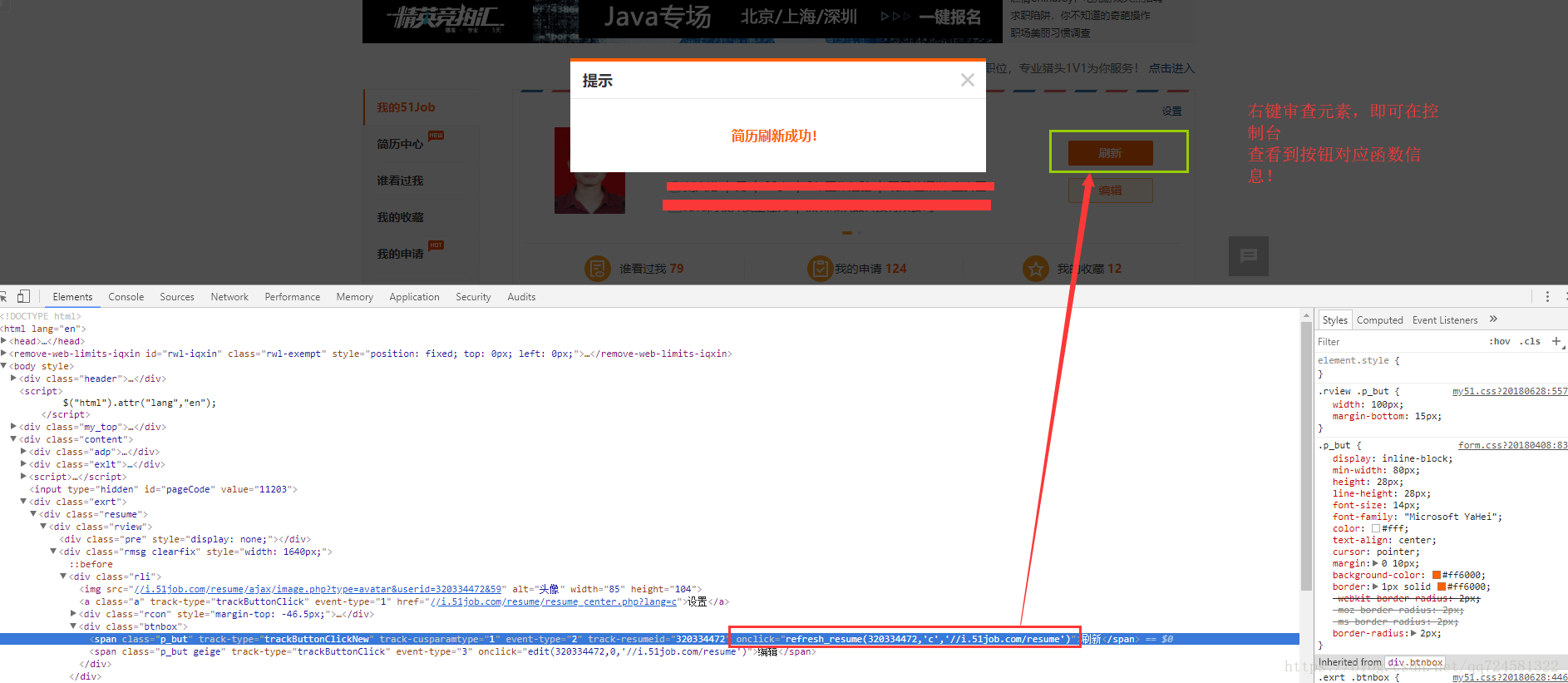Expand the margin shorthand triangle in styles
The image size is (1568, 683).
1375,563
